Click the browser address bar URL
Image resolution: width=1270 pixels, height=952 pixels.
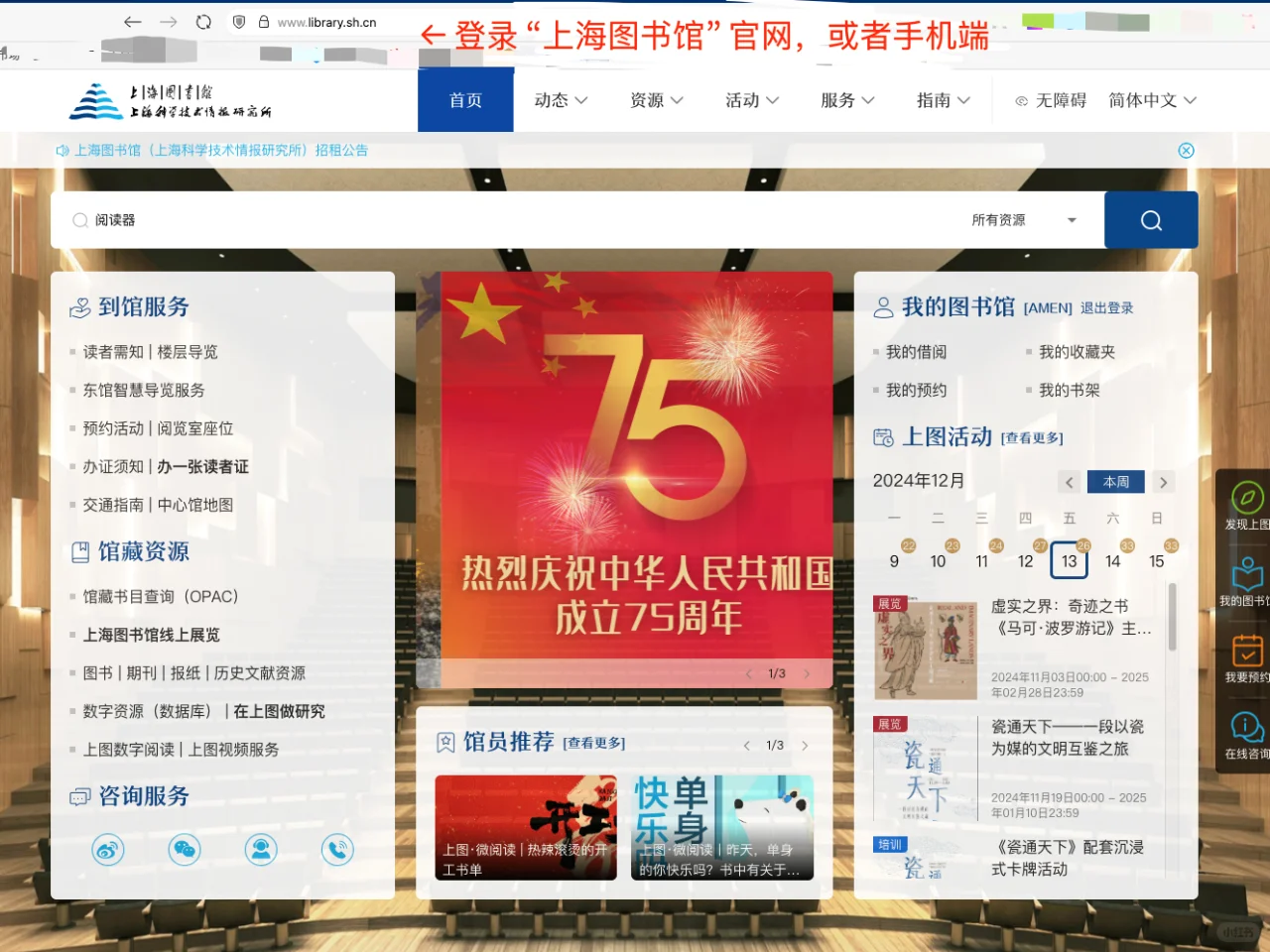(x=326, y=22)
